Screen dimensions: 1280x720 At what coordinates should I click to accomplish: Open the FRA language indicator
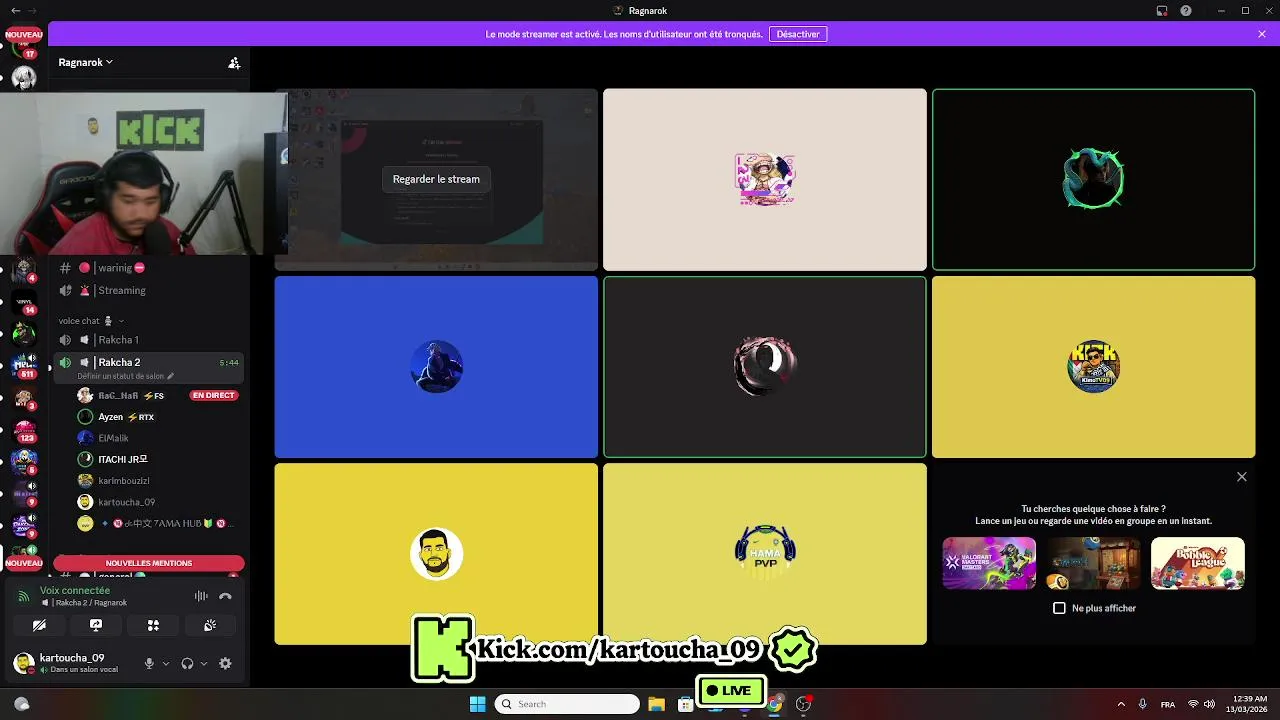(1168, 704)
